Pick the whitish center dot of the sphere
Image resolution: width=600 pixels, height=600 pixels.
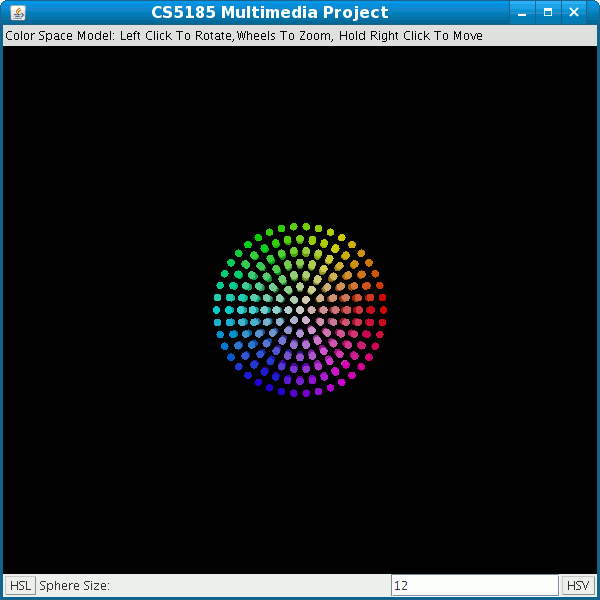300,309
